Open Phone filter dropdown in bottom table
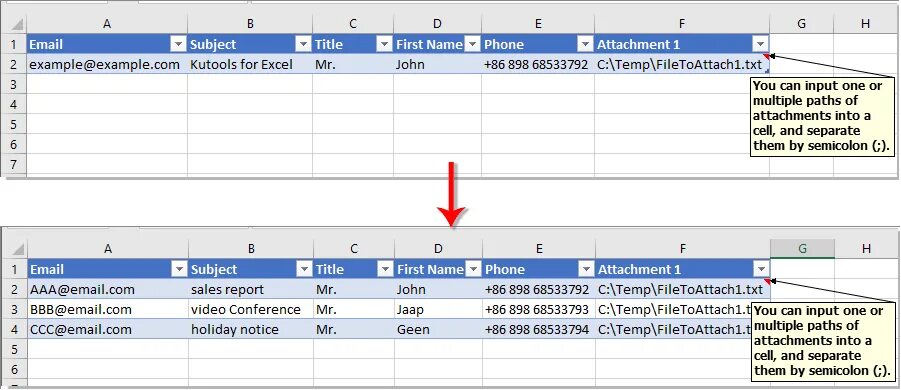This screenshot has height=390, width=901. [586, 269]
